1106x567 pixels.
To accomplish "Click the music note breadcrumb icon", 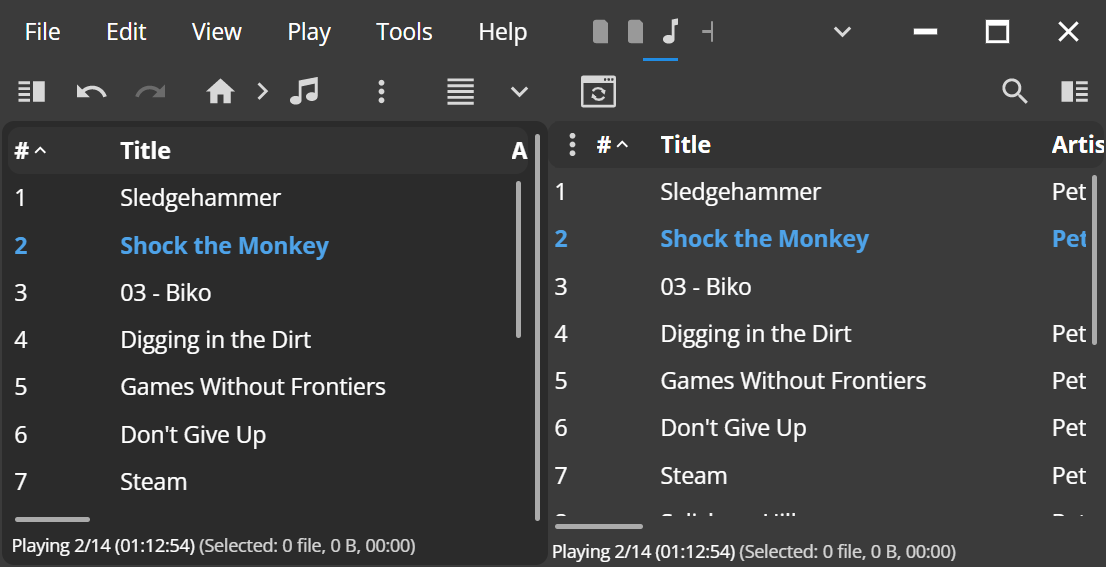I will click(x=303, y=92).
